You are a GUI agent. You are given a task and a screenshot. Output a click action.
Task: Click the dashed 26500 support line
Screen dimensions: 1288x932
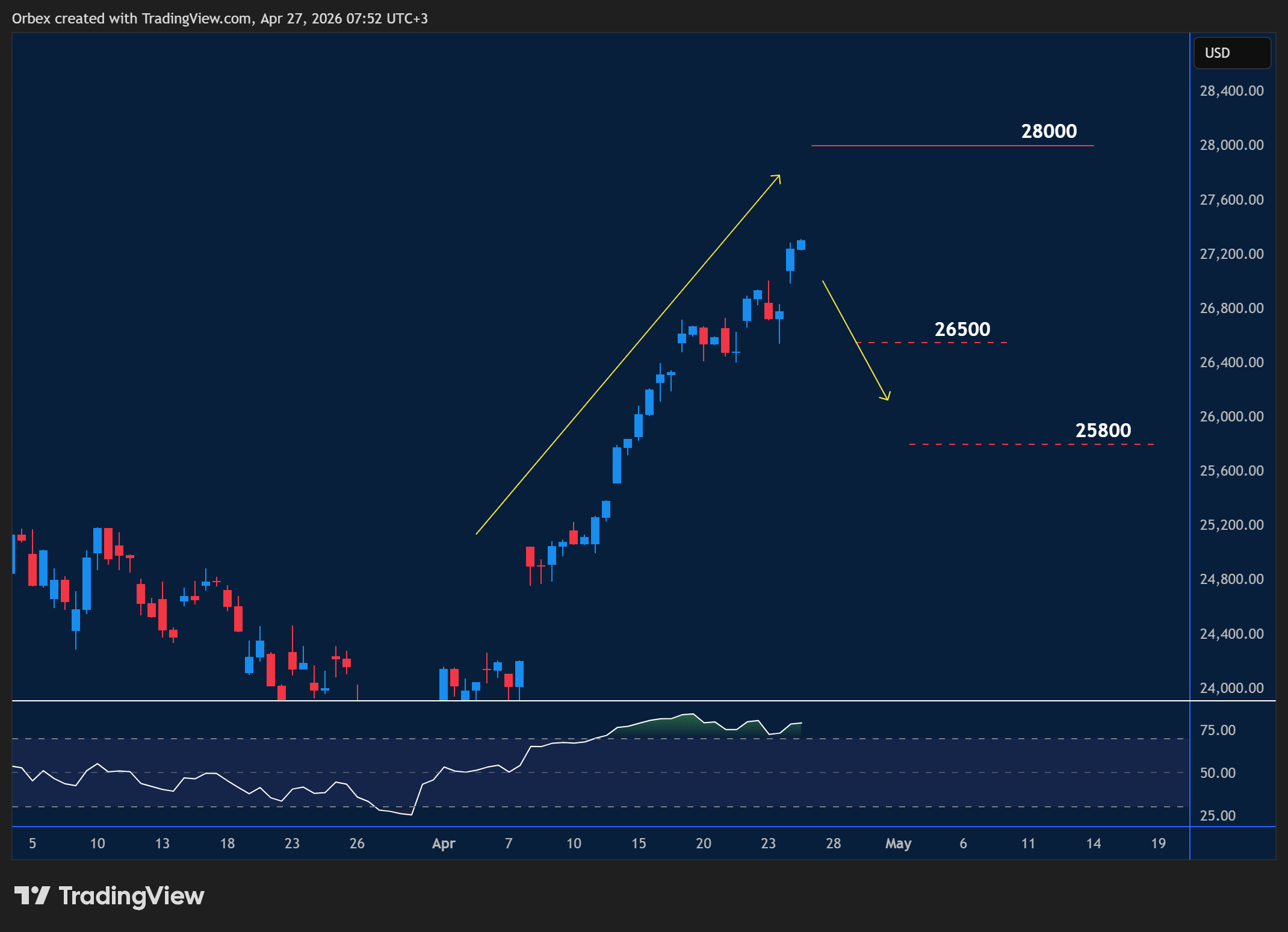click(933, 342)
